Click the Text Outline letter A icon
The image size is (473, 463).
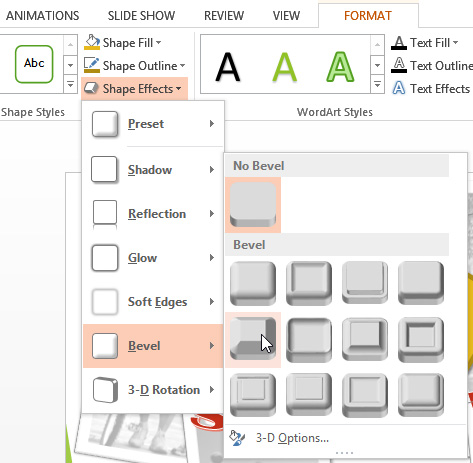399,65
